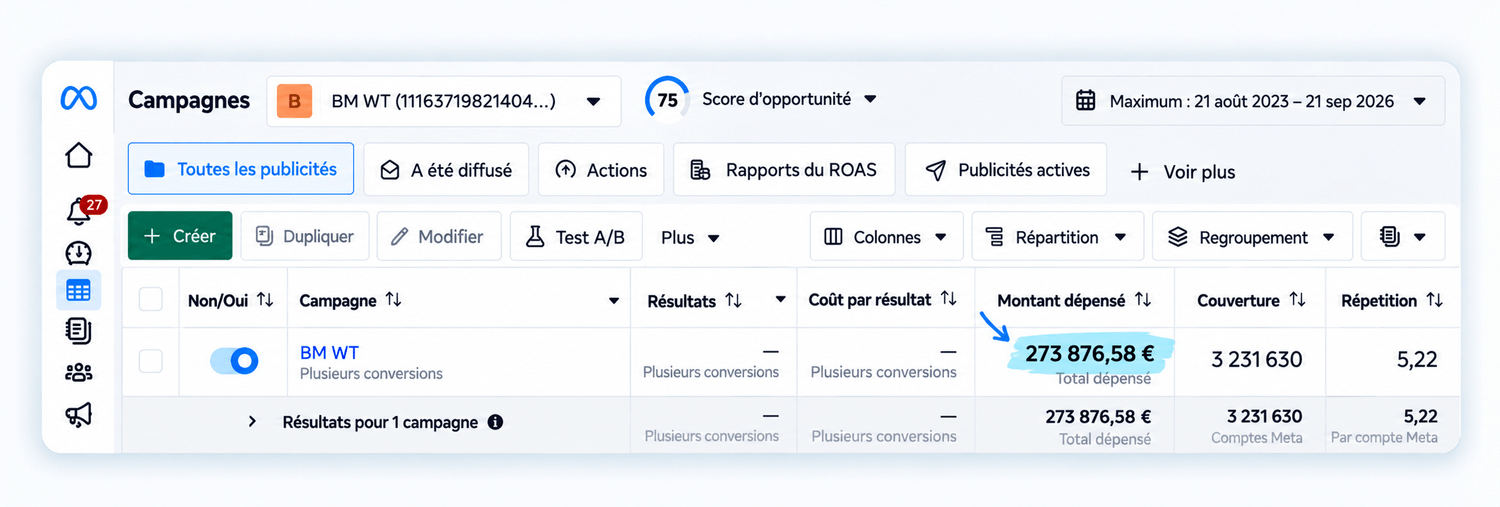Open the account overview gauge icon
The width and height of the screenshot is (1500, 507).
coord(78,252)
